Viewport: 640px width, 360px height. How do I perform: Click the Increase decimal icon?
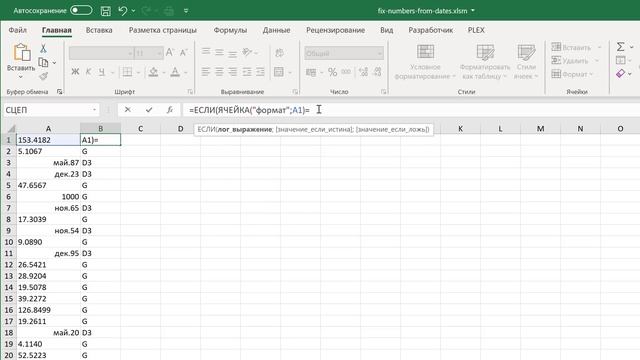click(363, 72)
